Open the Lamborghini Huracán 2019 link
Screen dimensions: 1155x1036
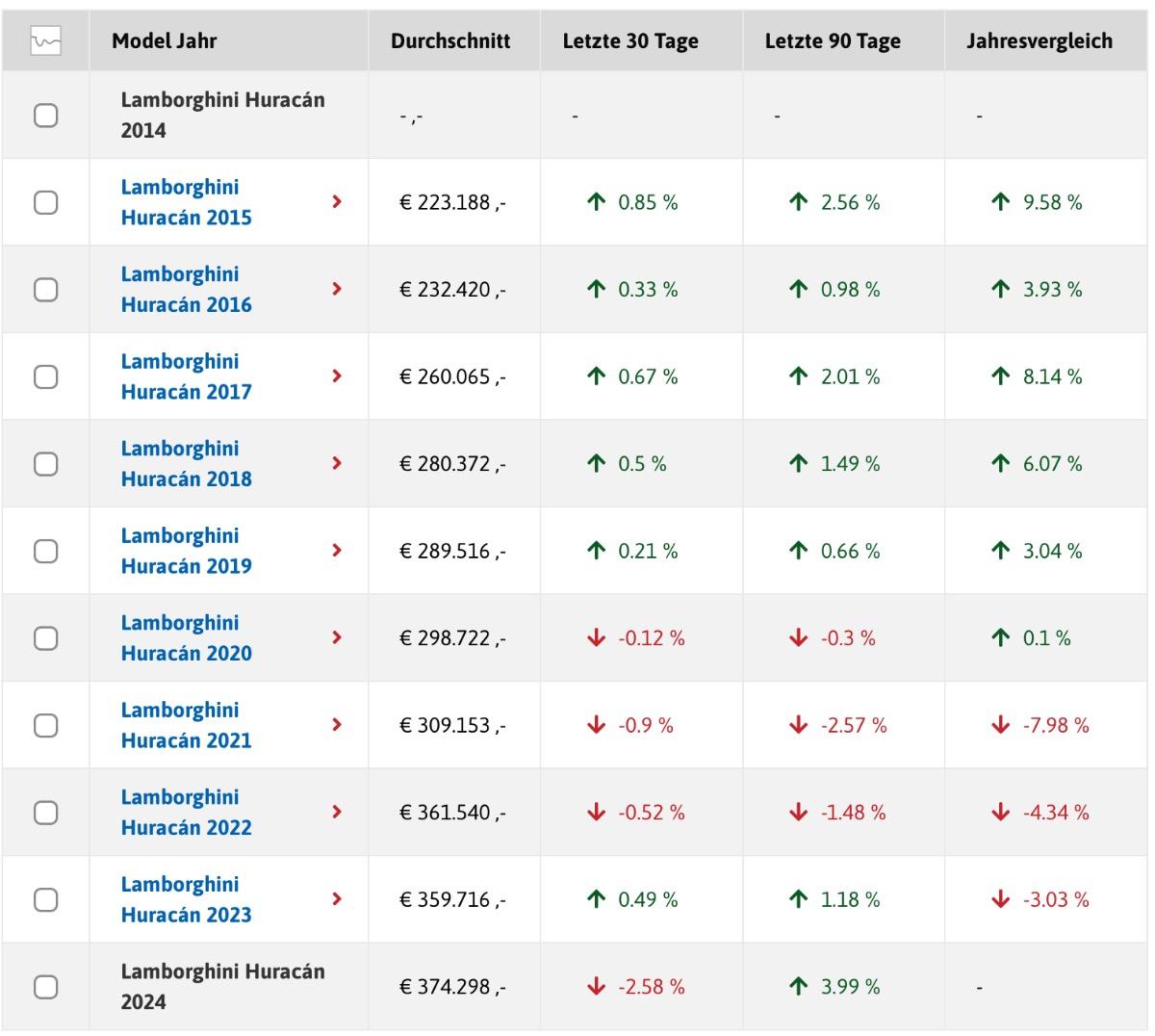click(187, 551)
